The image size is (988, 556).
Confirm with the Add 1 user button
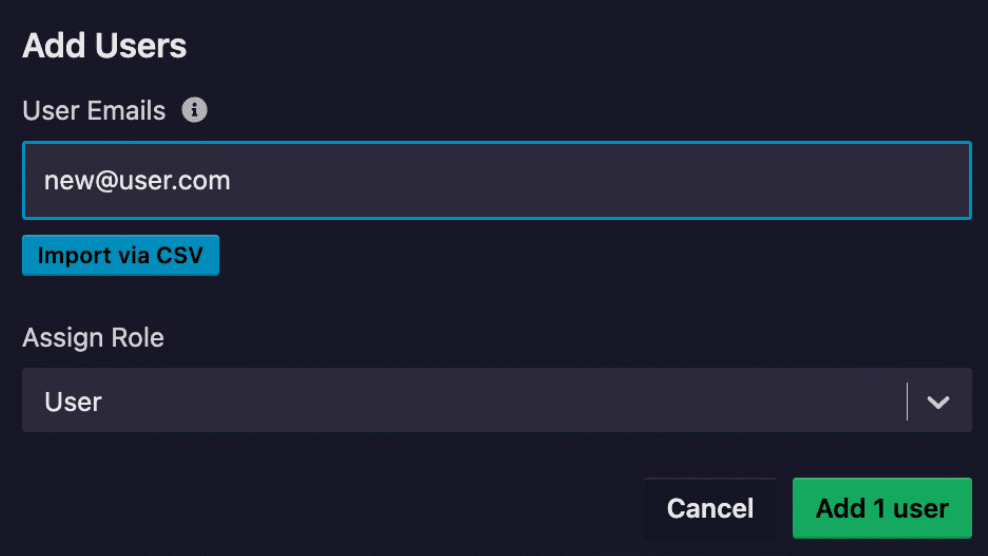[882, 508]
